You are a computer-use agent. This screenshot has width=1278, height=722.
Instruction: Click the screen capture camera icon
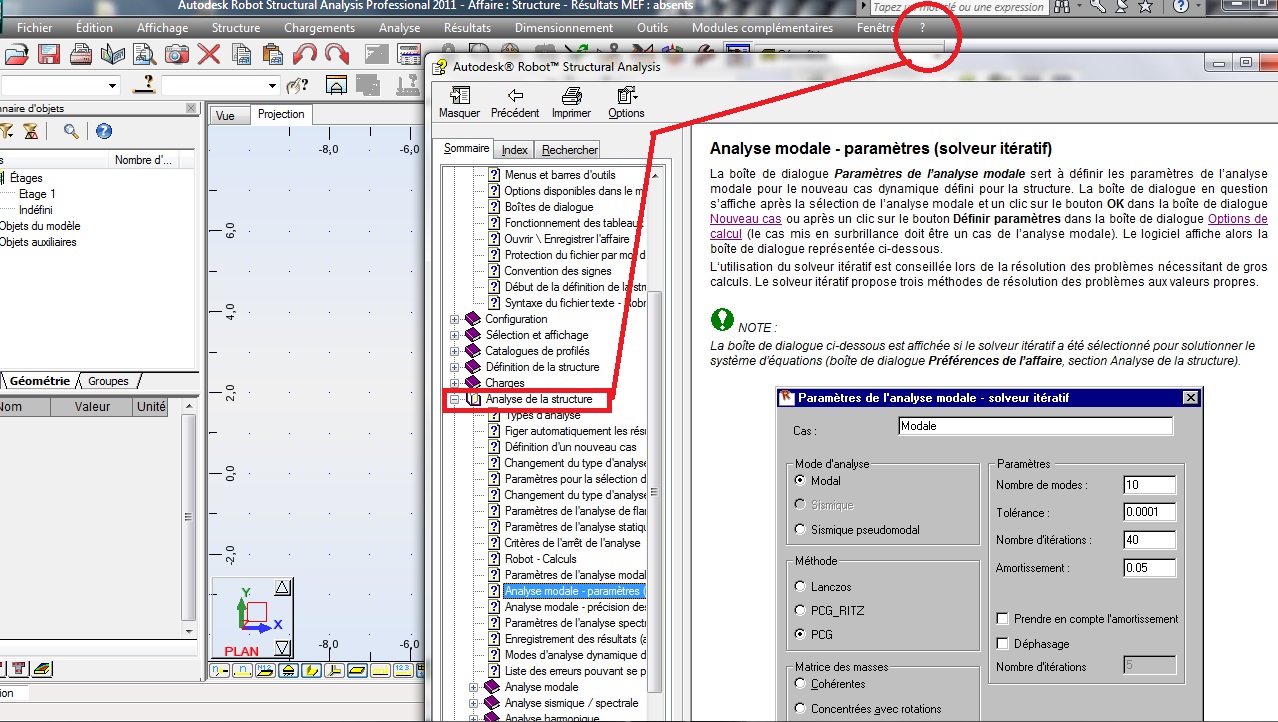(177, 54)
